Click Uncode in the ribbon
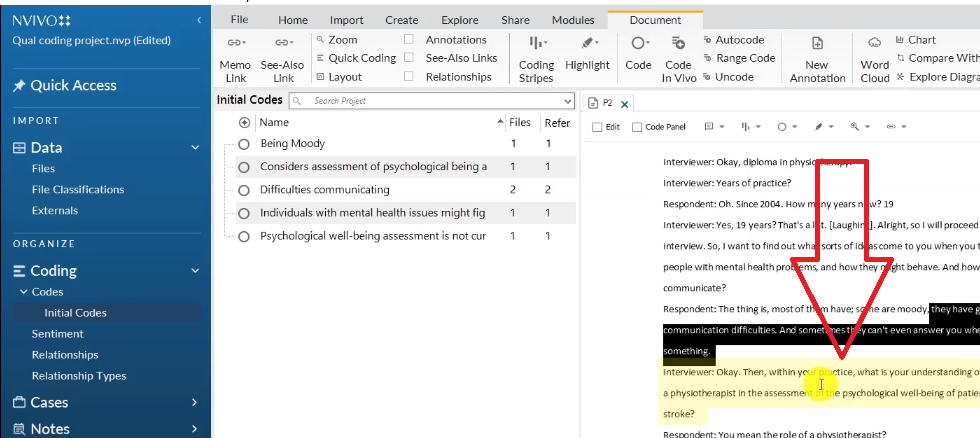Screen dimensions: 980x438 click(733, 77)
